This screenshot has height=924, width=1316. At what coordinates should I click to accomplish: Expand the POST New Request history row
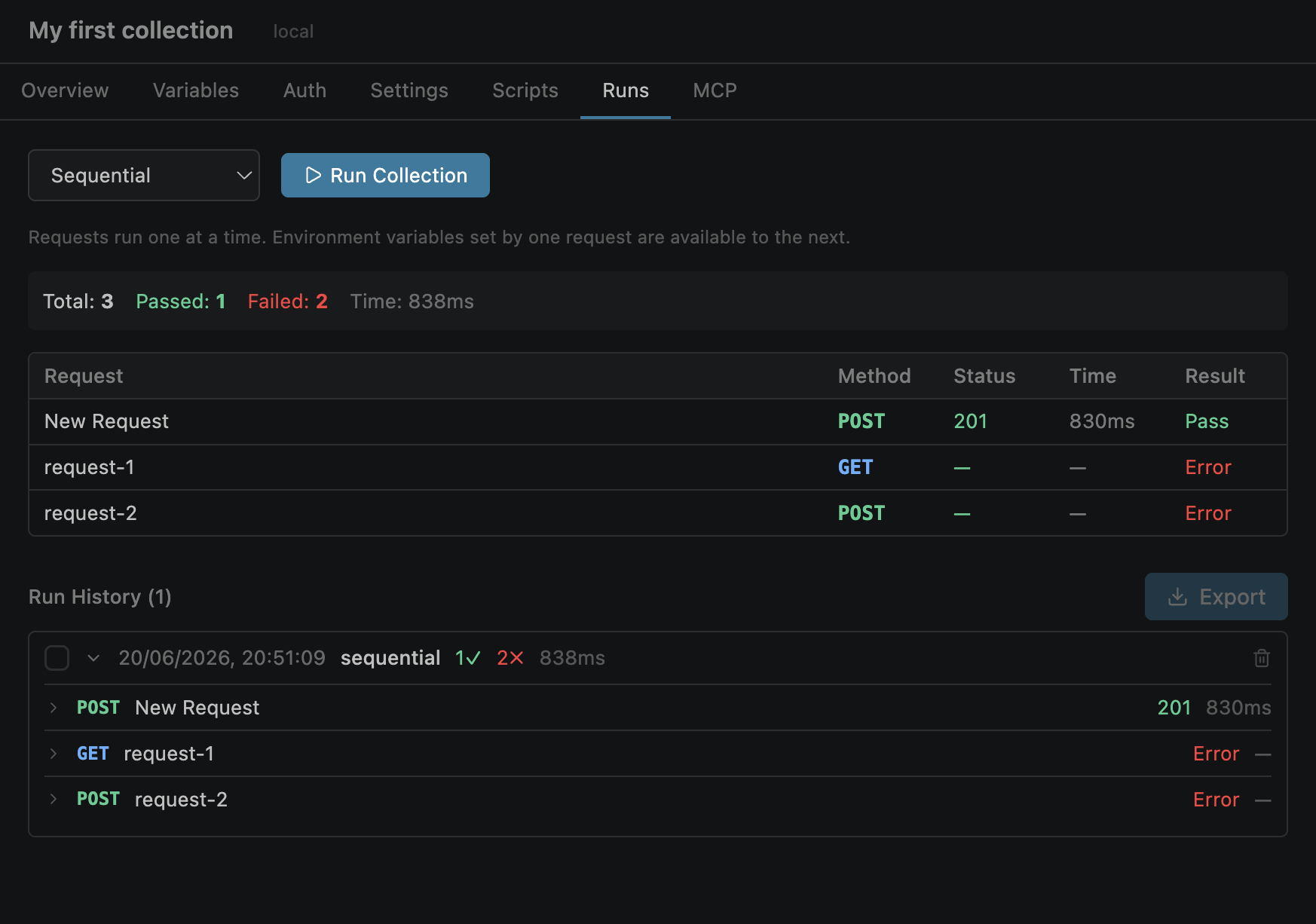coord(54,708)
